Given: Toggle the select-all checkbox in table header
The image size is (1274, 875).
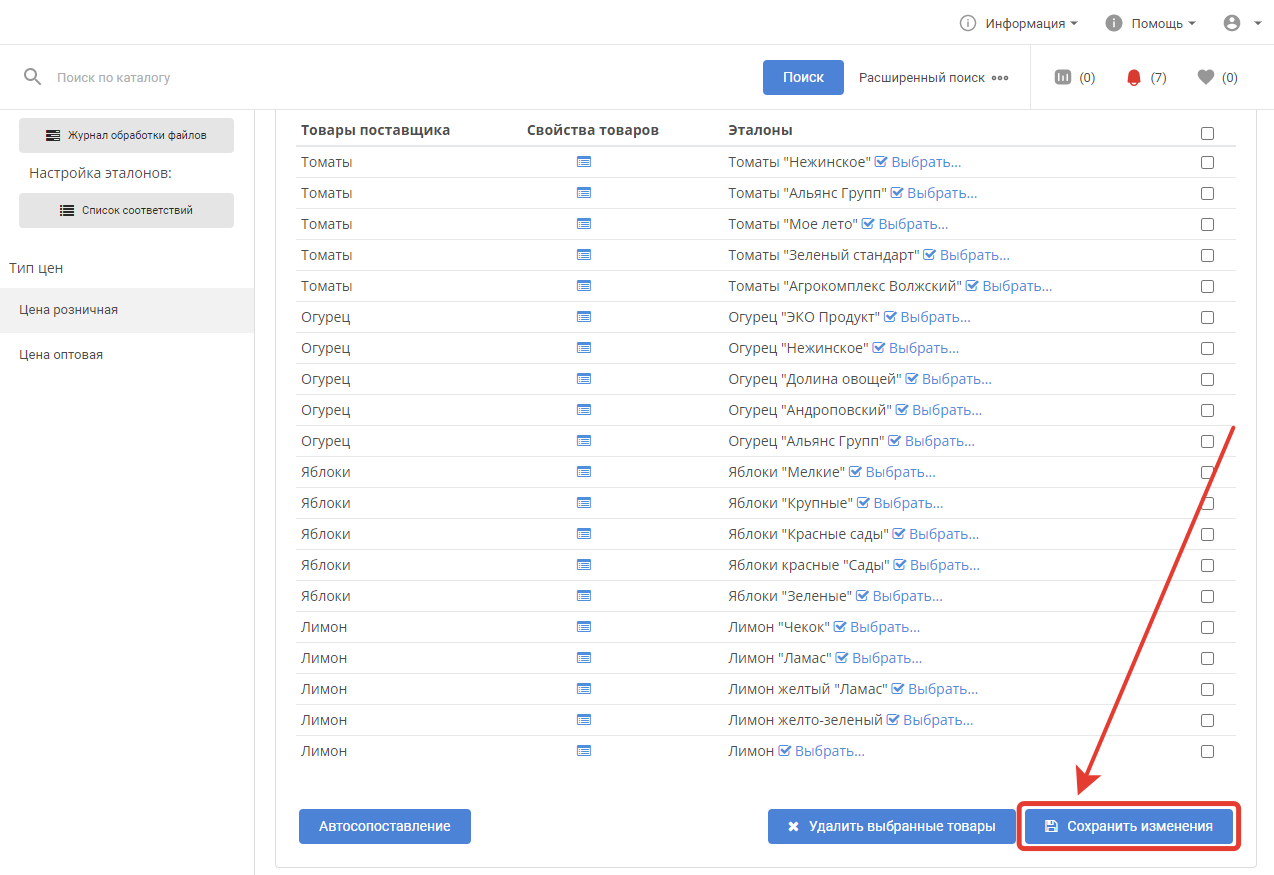Looking at the screenshot, I should [x=1207, y=133].
